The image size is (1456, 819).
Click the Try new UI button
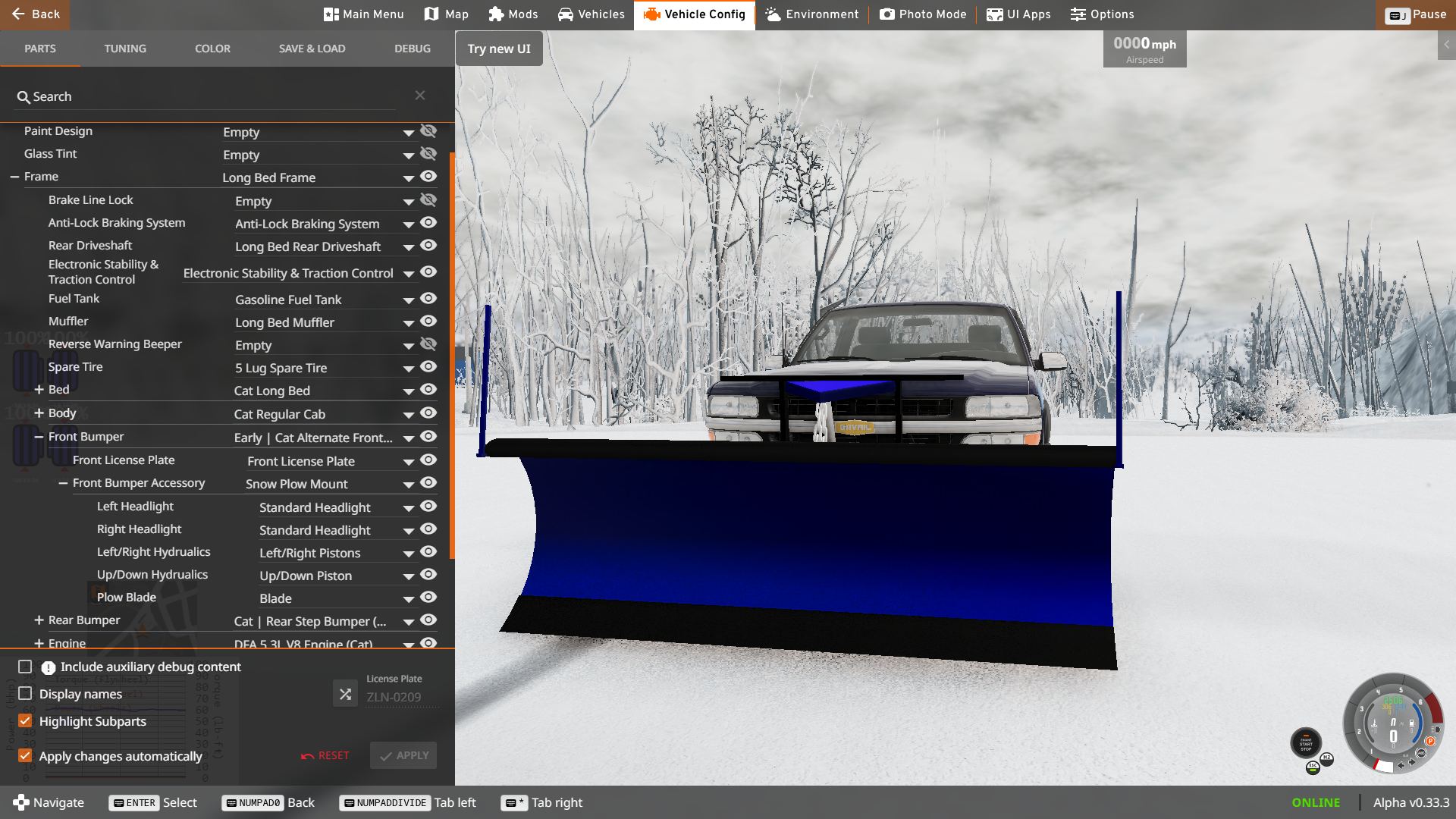(499, 49)
